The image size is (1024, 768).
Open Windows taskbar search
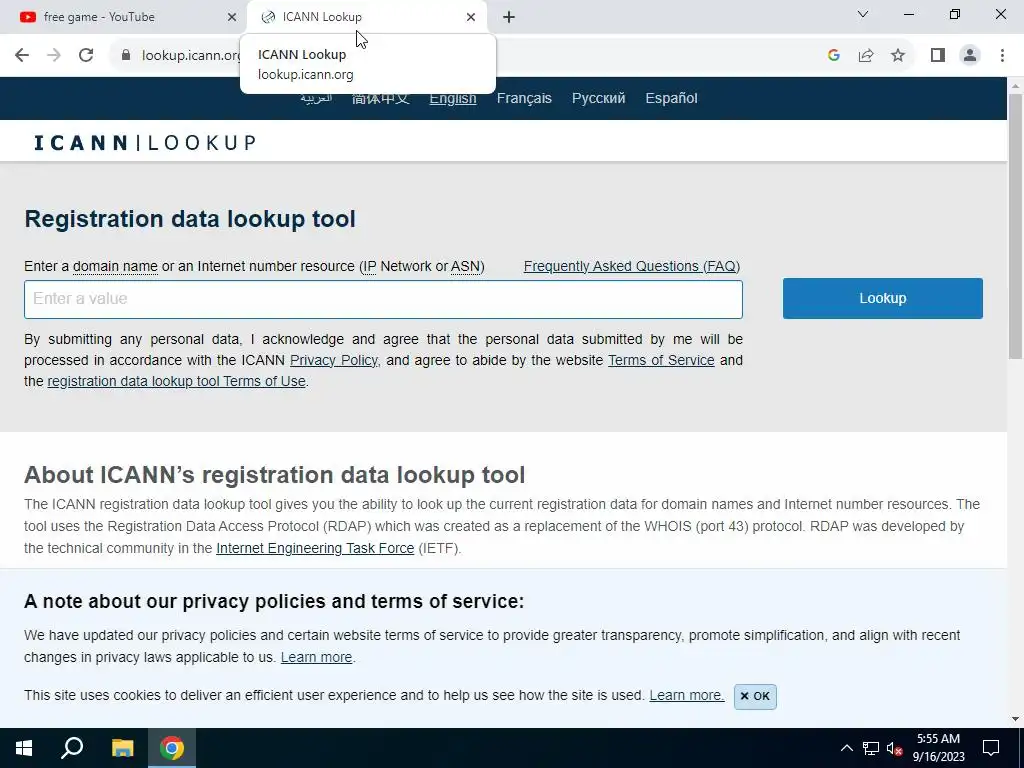tap(72, 748)
